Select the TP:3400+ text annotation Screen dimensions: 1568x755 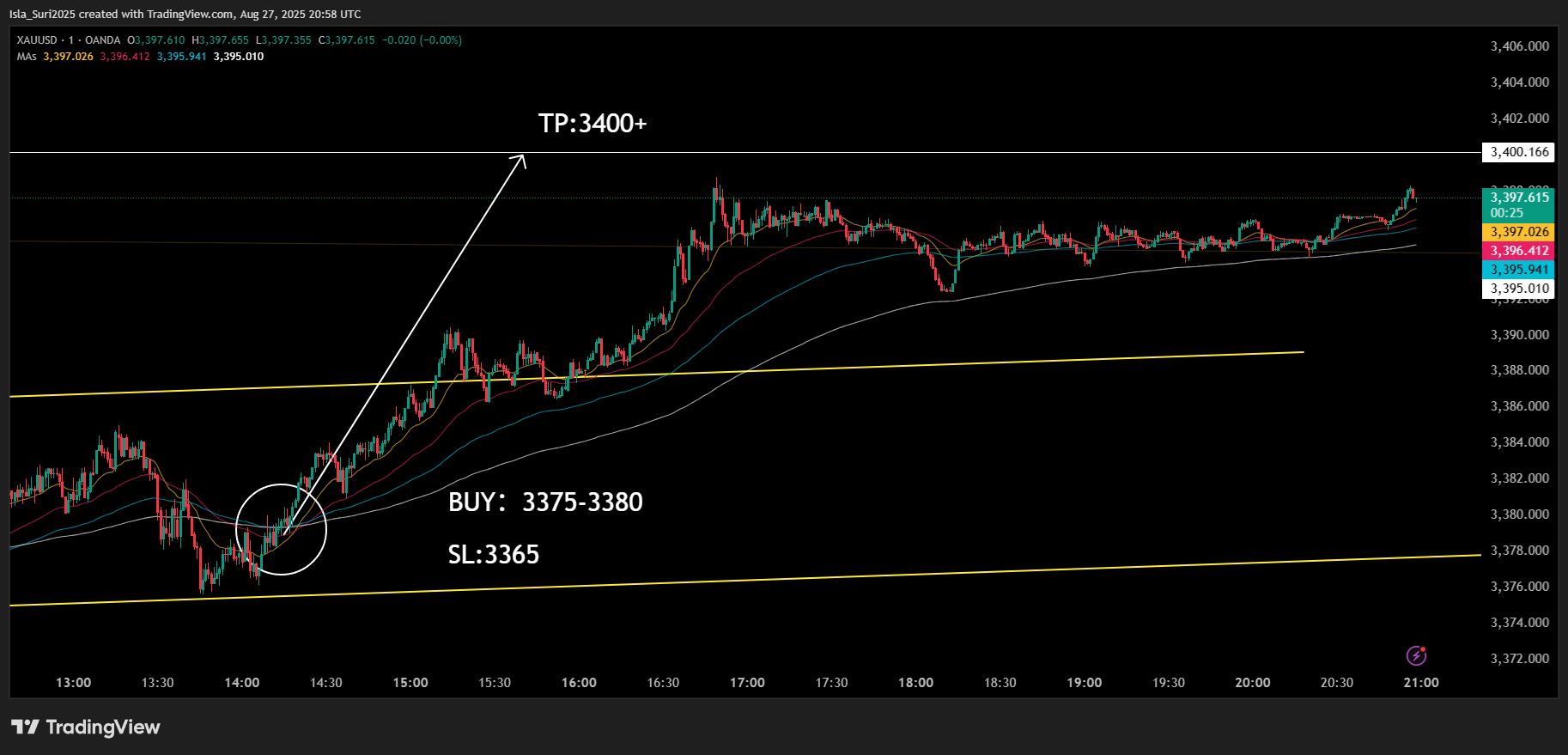pyautogui.click(x=593, y=124)
